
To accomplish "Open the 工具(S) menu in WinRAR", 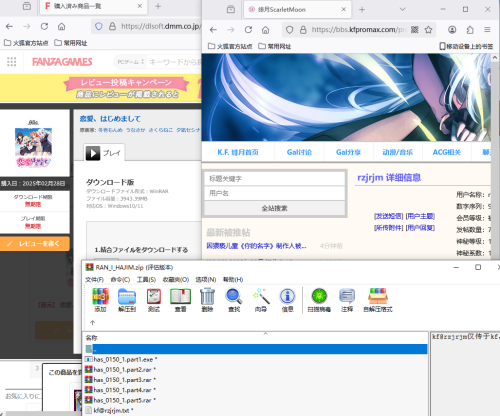I will [146, 279].
